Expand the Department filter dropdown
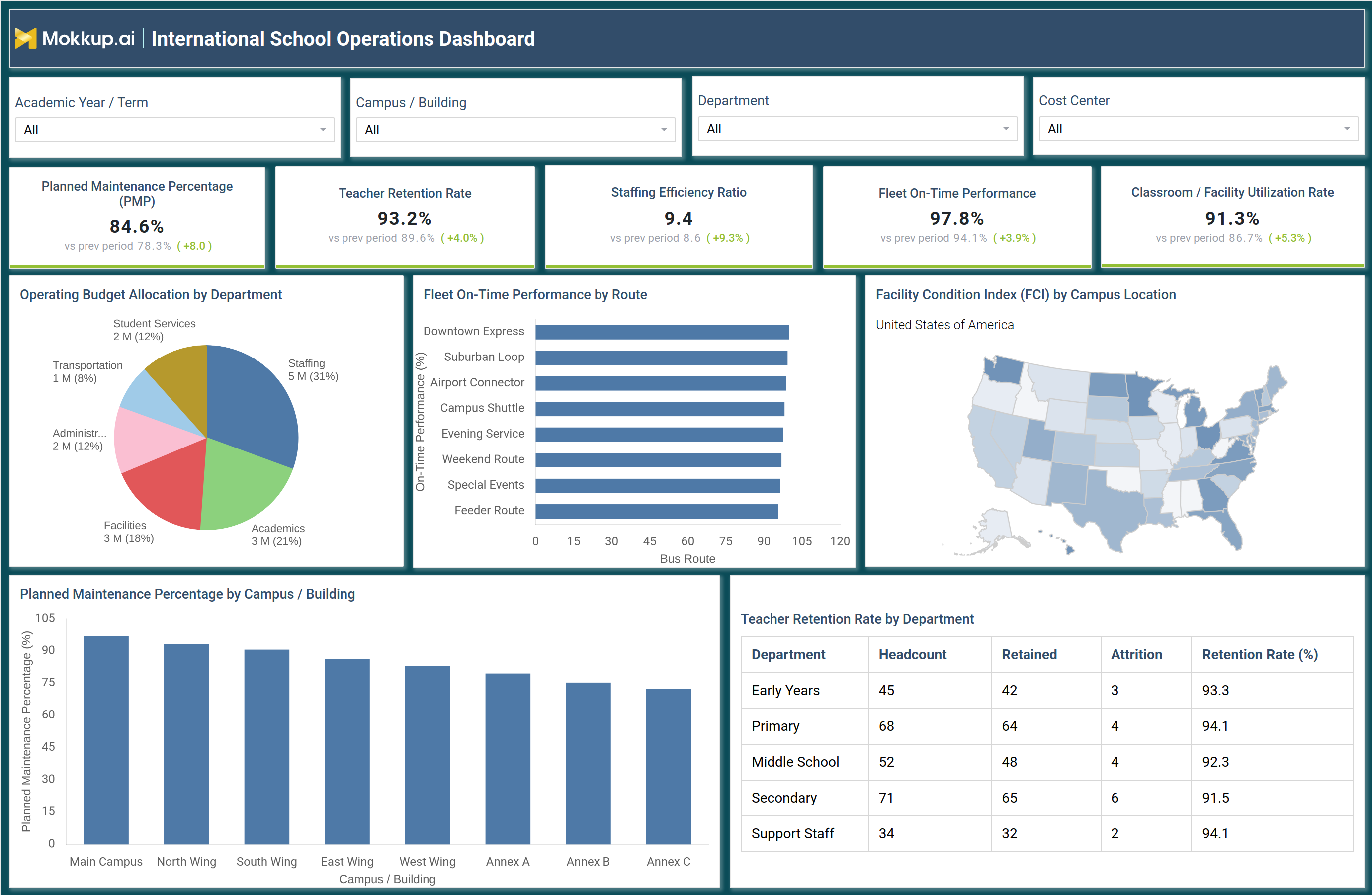Screen dimensions: 1372x895 coord(857,129)
